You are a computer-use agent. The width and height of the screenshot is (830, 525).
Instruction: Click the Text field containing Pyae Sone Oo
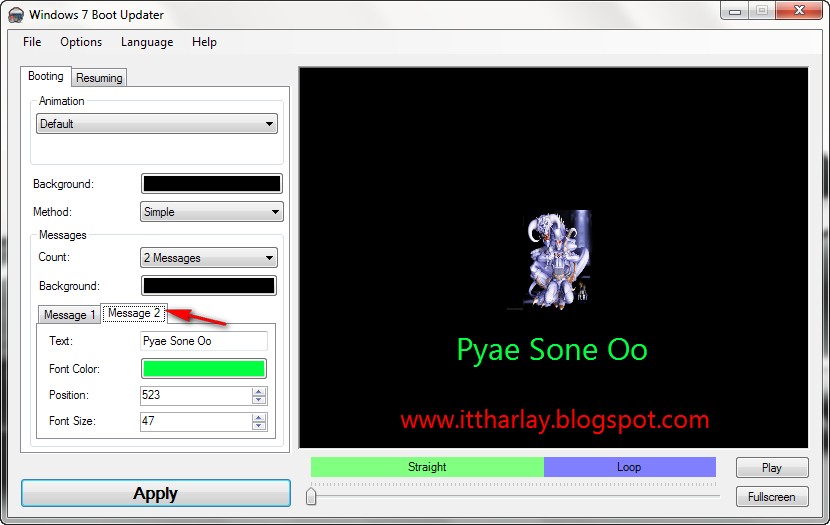pos(204,341)
